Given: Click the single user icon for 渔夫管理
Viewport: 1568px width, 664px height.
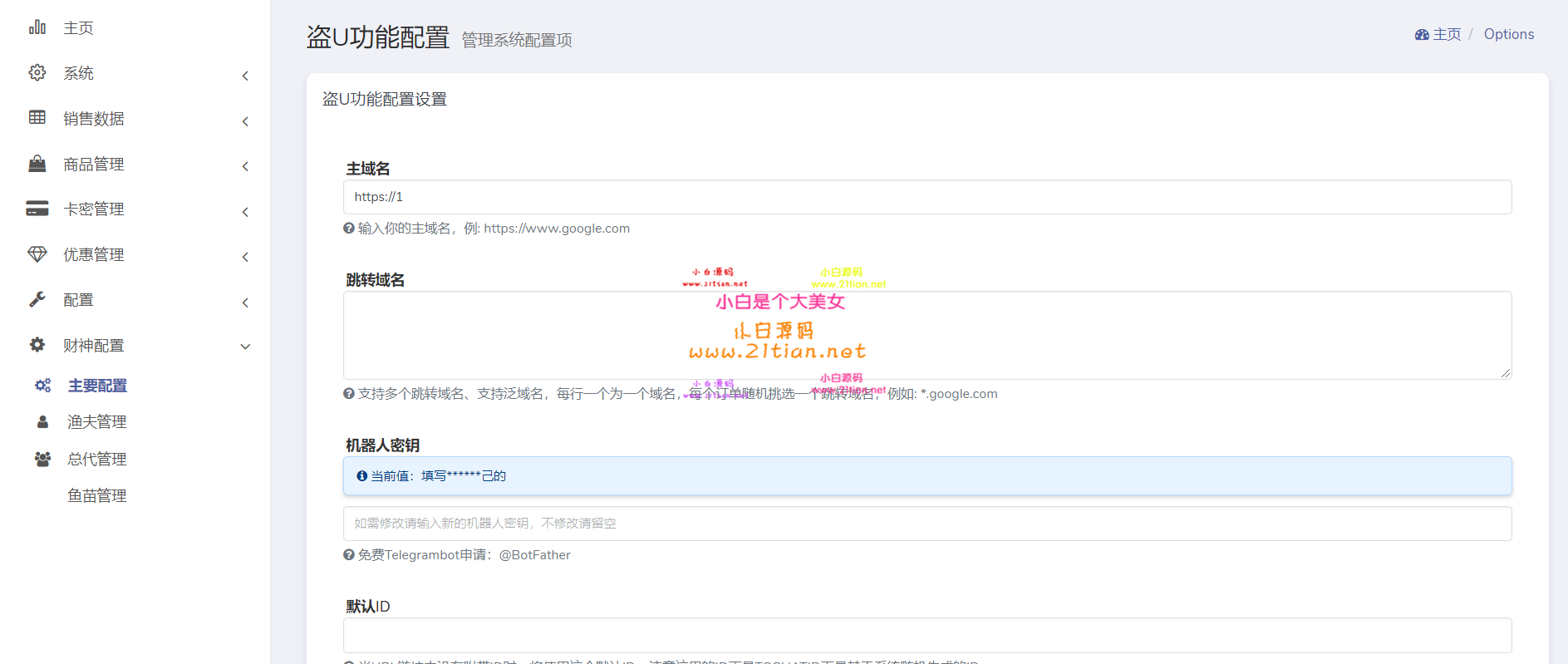Looking at the screenshot, I should [42, 422].
